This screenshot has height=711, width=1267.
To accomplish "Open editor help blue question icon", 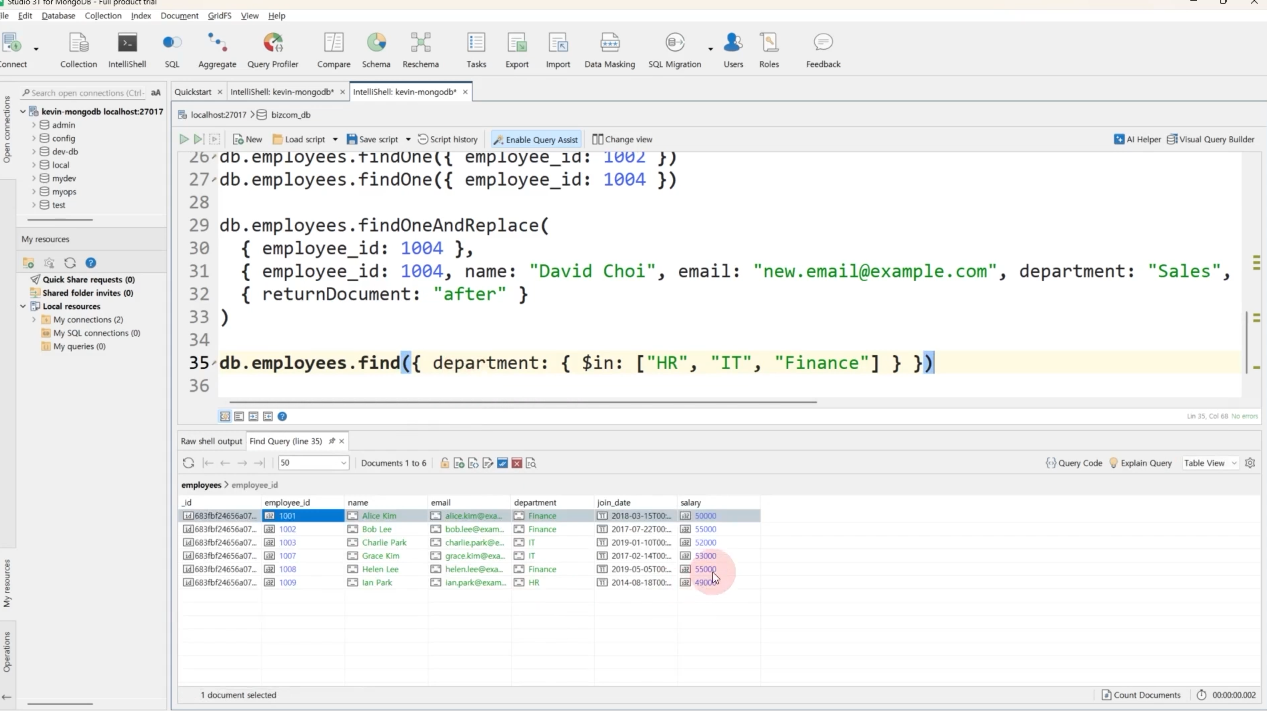I will [282, 416].
